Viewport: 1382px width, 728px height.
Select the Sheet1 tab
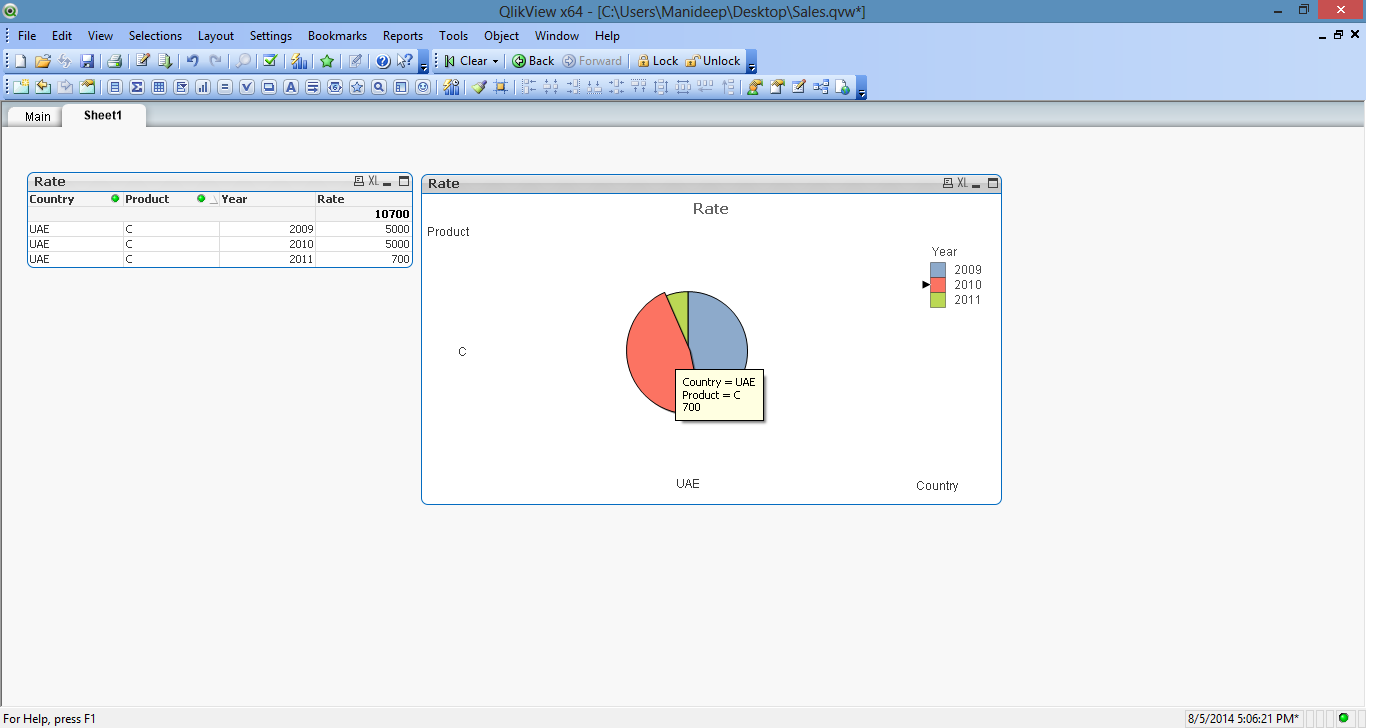point(103,115)
